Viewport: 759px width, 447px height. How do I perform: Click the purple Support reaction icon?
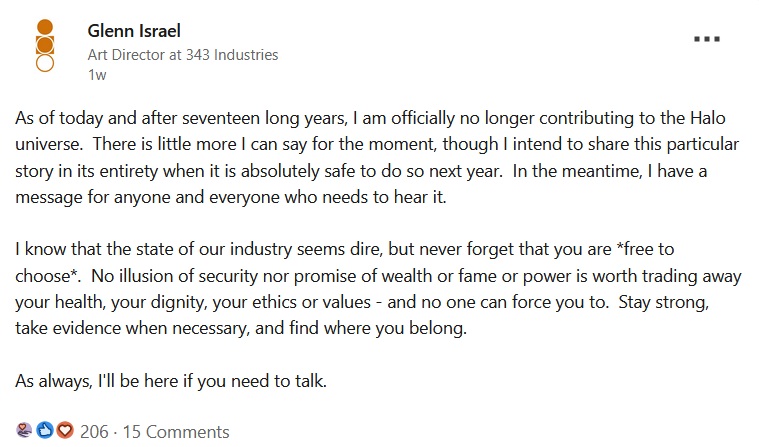point(22,432)
